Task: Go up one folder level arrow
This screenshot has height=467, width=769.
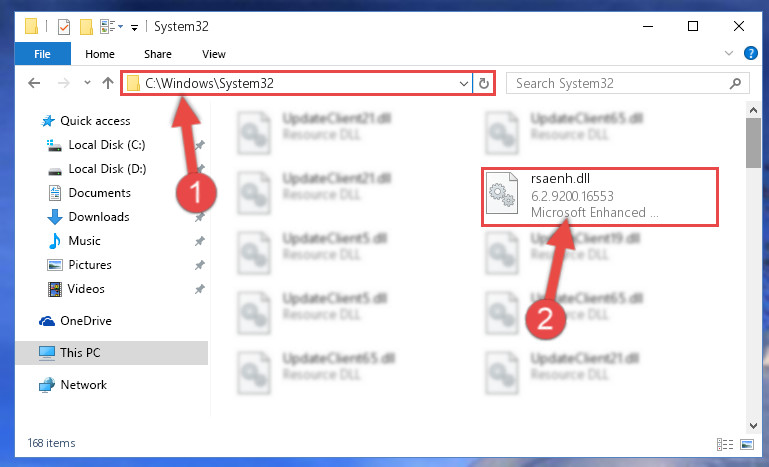Action: pos(108,83)
